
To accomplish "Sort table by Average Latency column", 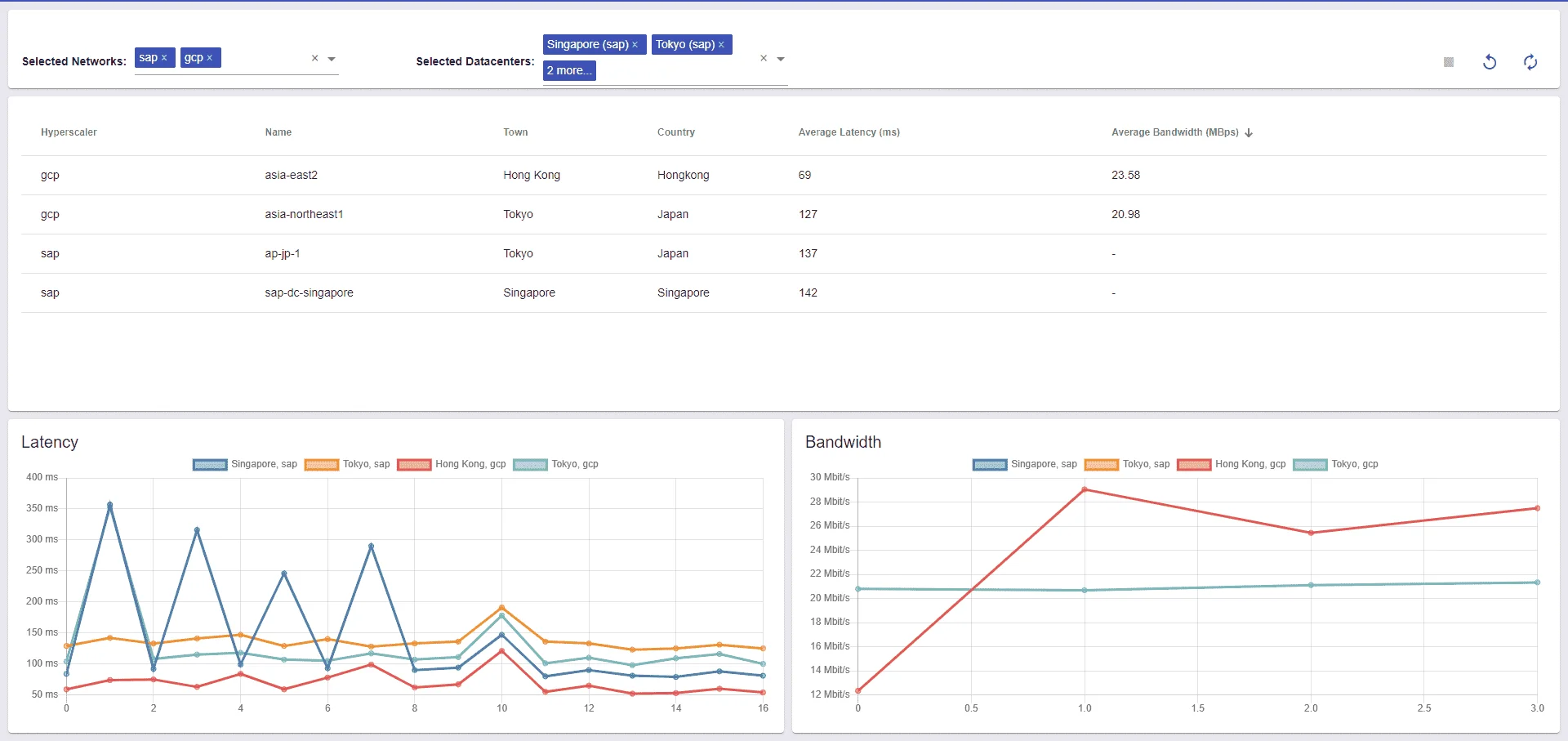I will pyautogui.click(x=849, y=132).
